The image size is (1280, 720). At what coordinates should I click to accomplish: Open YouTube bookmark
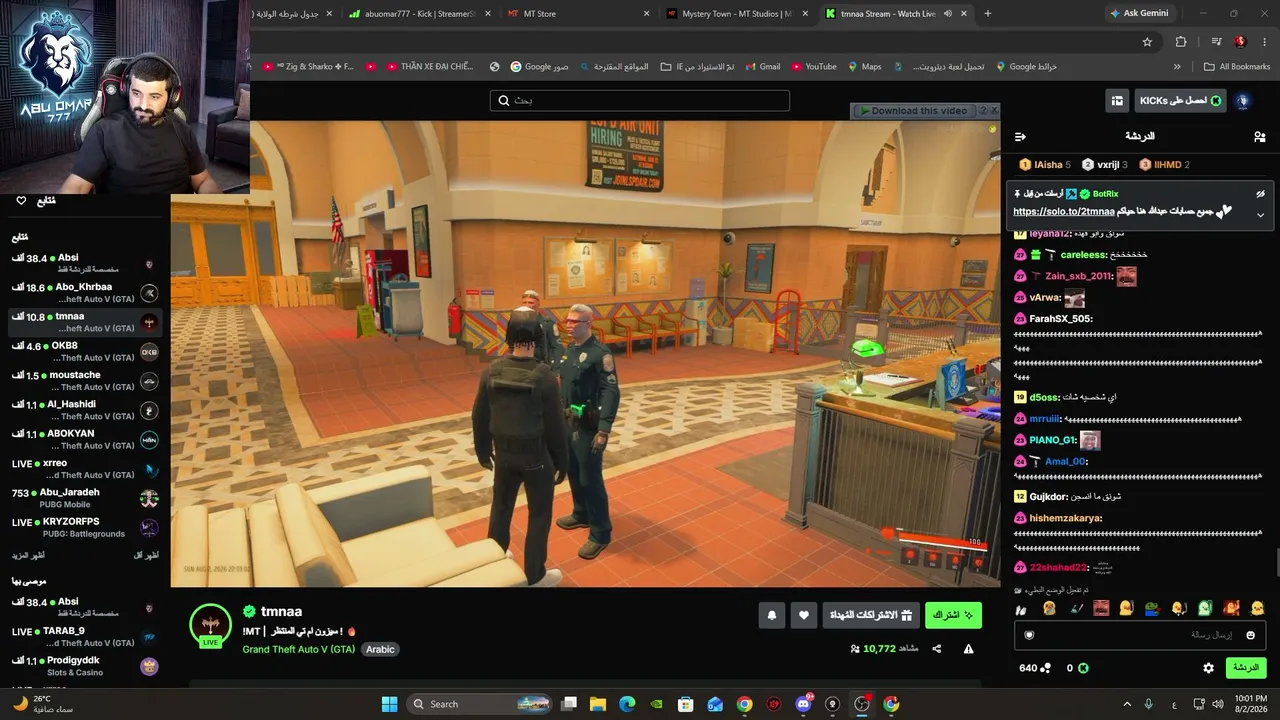[x=813, y=67]
